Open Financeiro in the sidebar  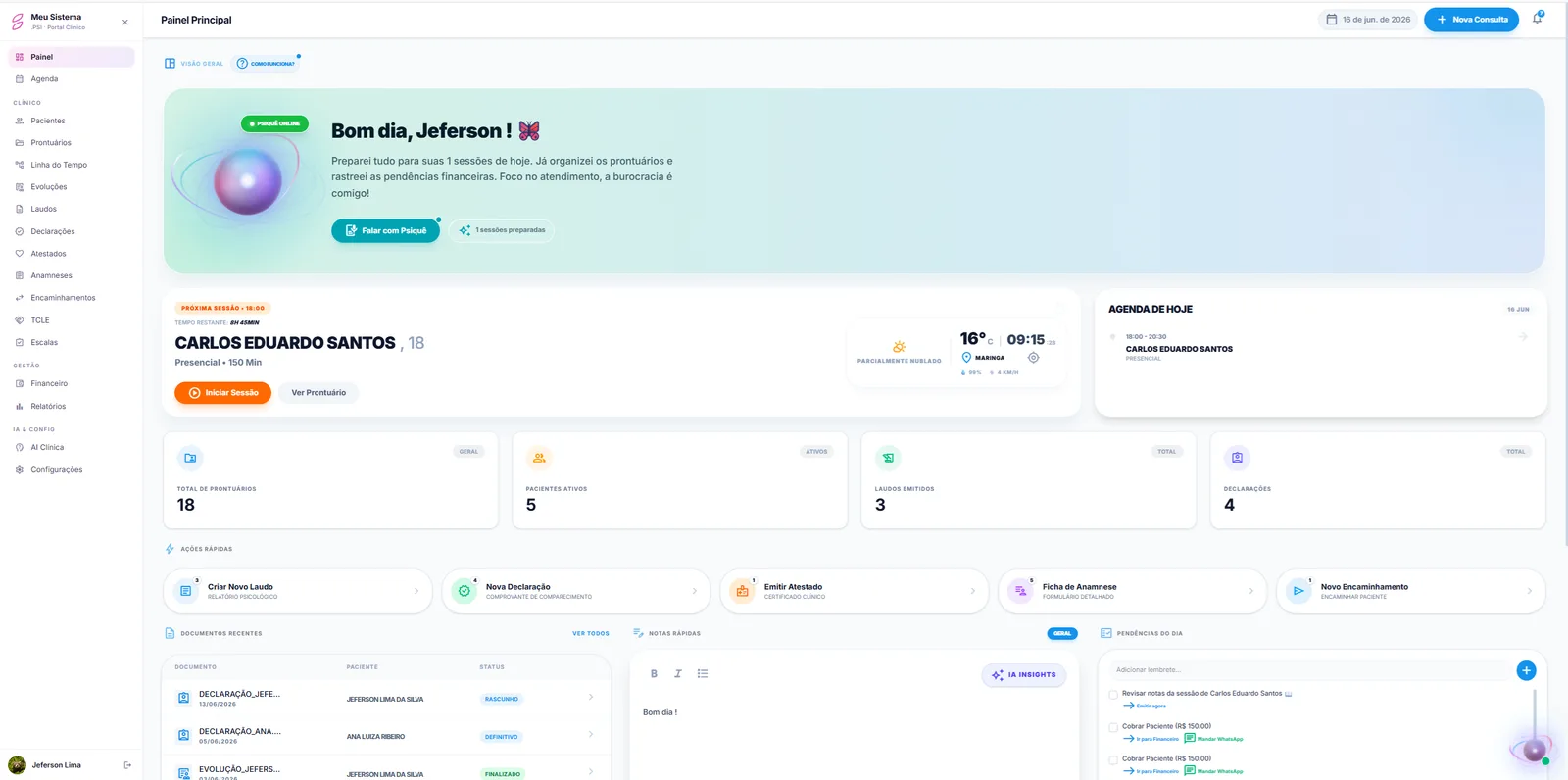click(72, 383)
